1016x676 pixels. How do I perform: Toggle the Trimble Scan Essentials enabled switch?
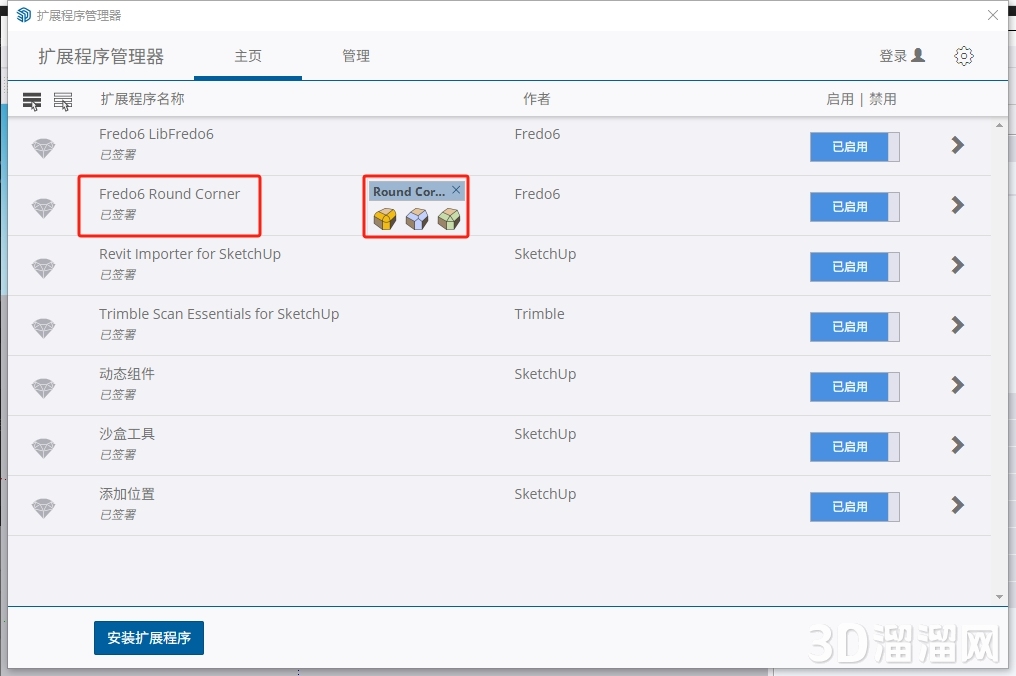pyautogui.click(x=854, y=327)
